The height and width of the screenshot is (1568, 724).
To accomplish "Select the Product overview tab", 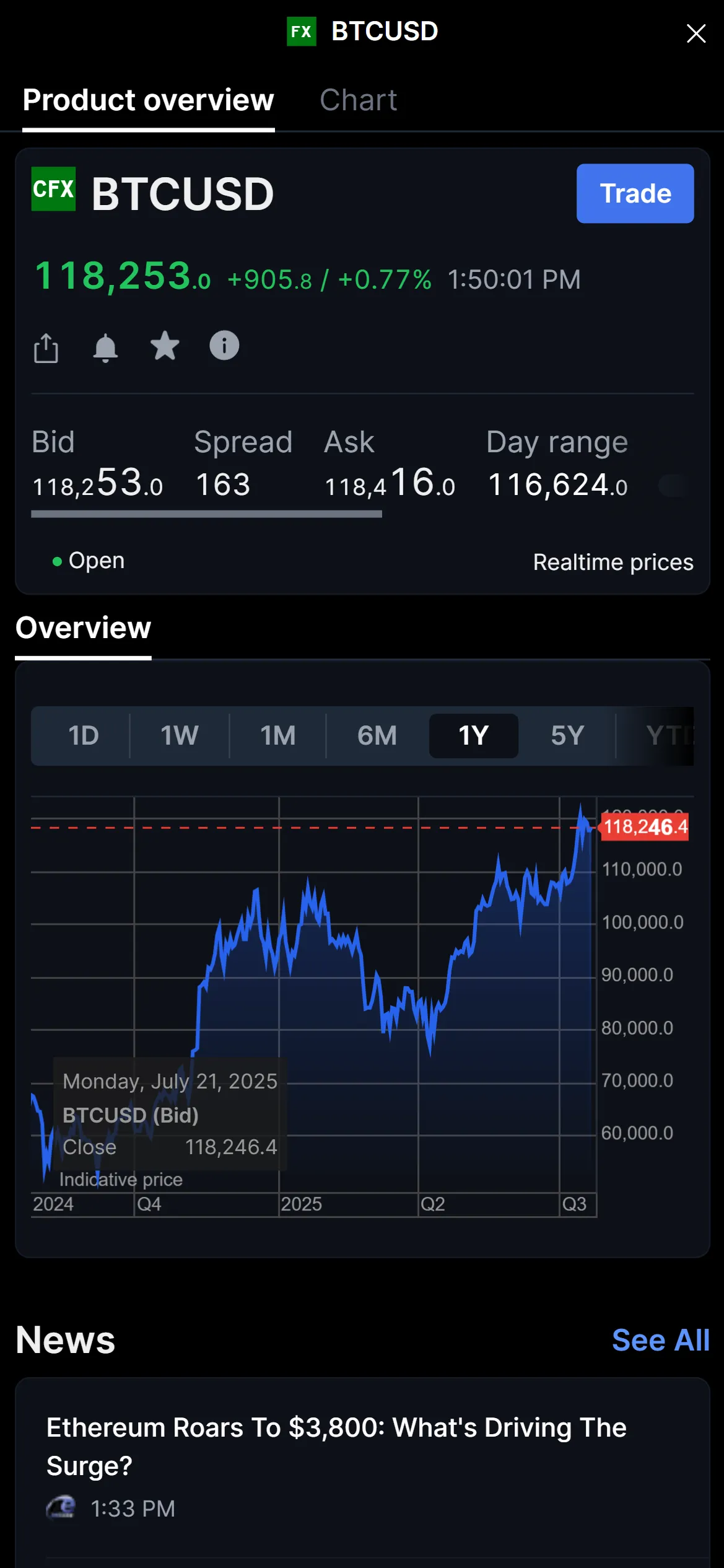I will tap(149, 100).
